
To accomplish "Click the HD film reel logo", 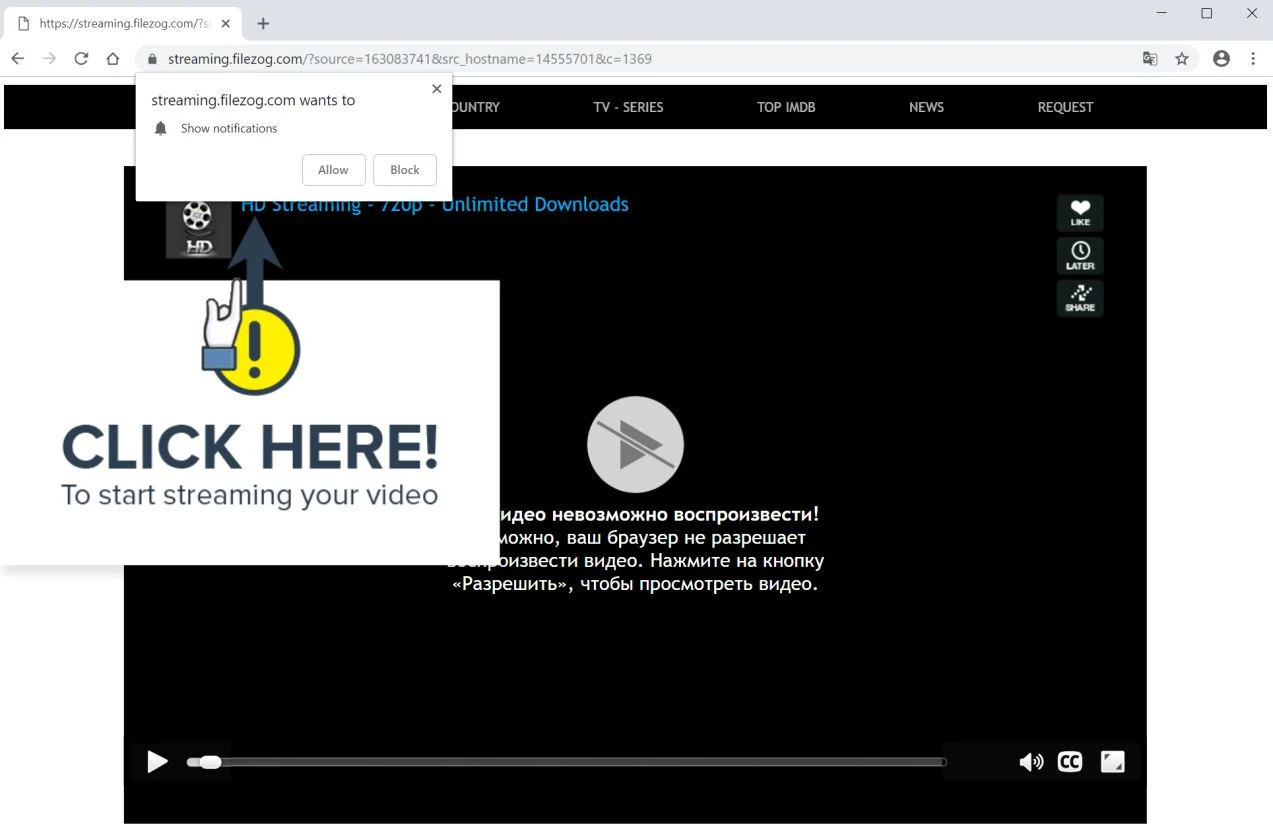I will pos(198,228).
